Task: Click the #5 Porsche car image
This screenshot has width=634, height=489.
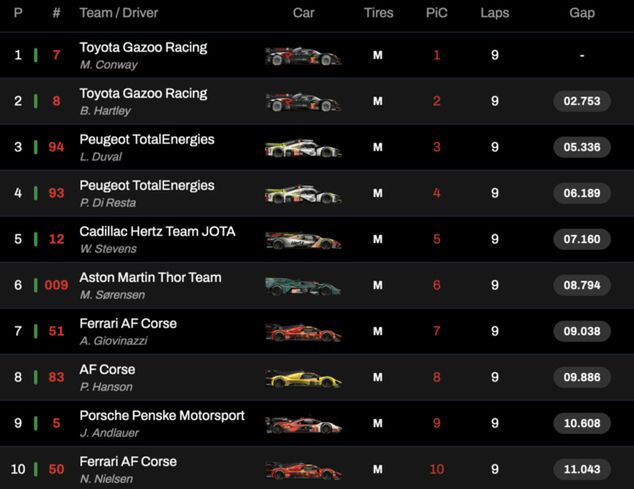Action: click(303, 424)
